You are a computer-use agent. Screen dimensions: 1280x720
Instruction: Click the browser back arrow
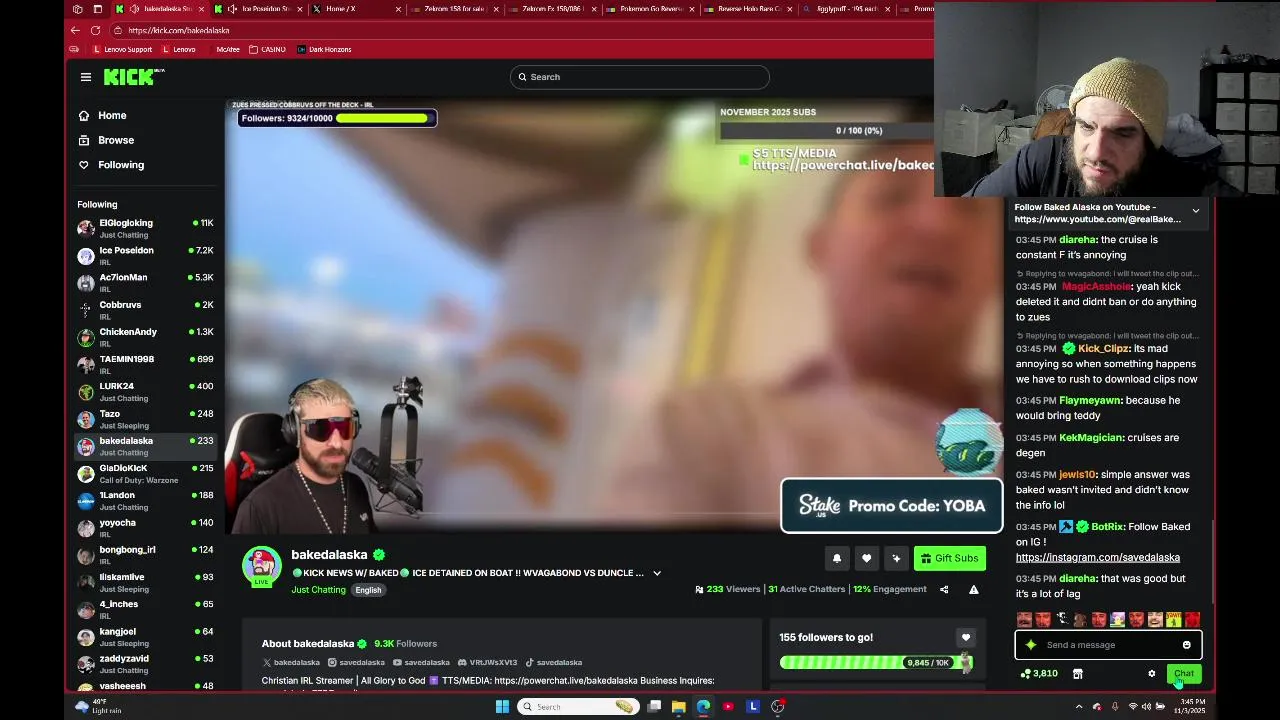(x=75, y=30)
